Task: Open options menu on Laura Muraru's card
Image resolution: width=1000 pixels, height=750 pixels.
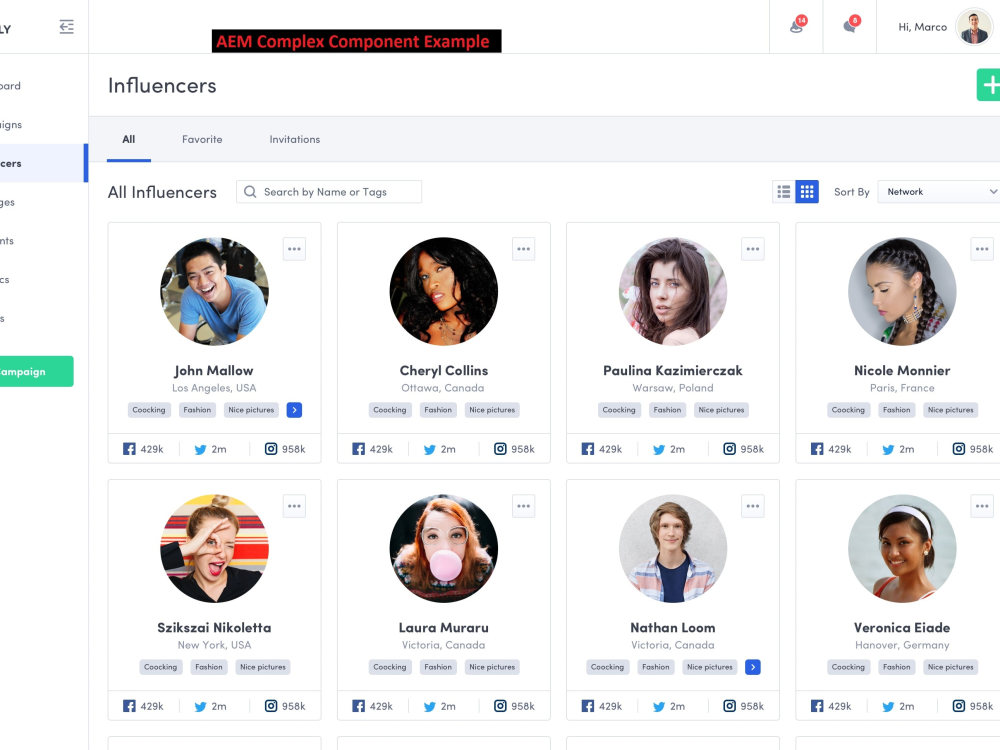Action: (x=523, y=506)
